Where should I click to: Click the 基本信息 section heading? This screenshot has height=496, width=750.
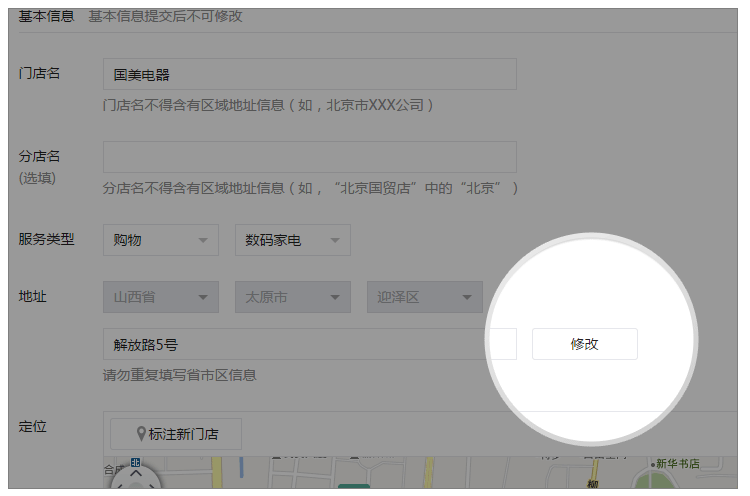point(46,16)
